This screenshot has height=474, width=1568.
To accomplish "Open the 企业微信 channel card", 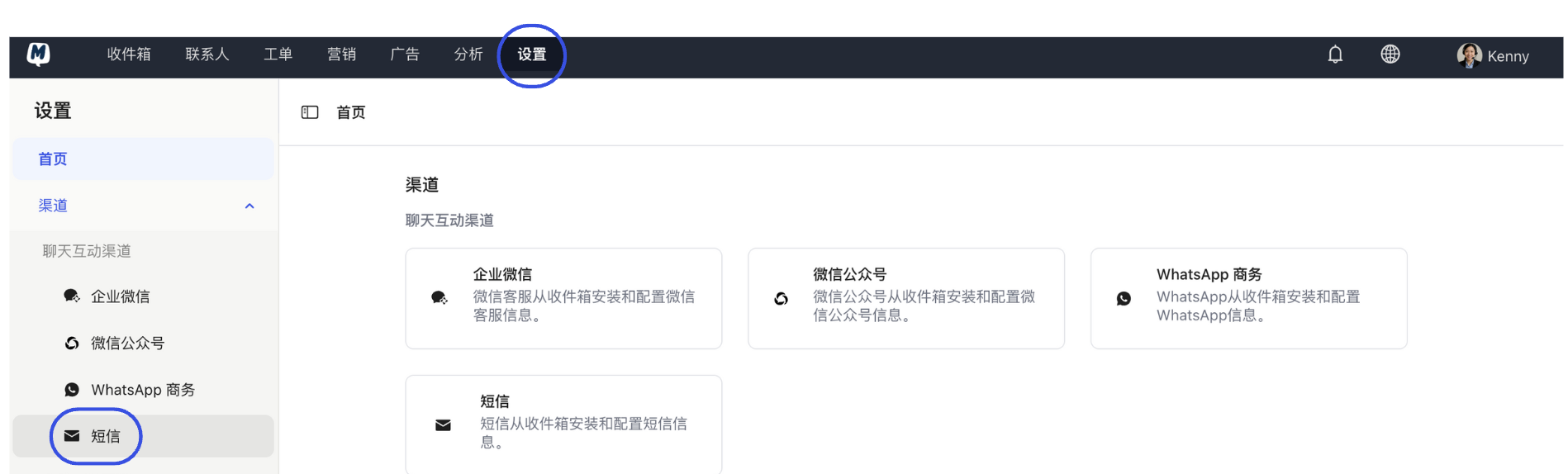I will point(563,298).
